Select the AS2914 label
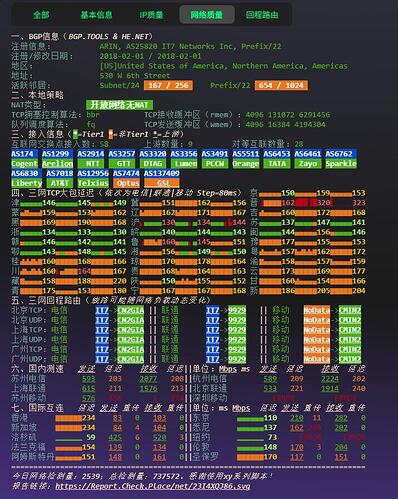Viewport: 398px width, 499px height. 91,154
